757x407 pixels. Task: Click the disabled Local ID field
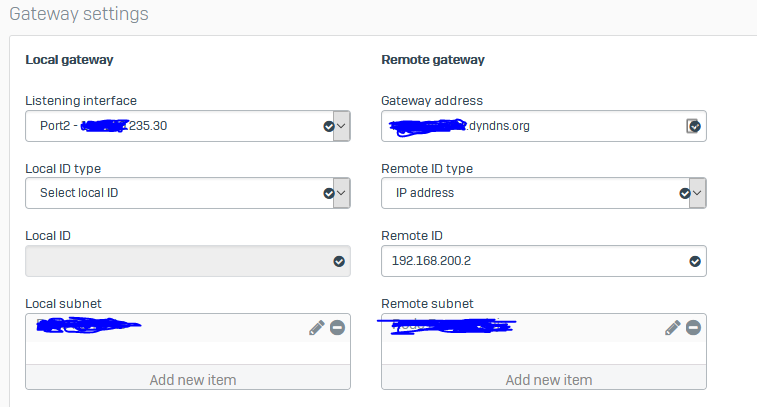[175, 261]
